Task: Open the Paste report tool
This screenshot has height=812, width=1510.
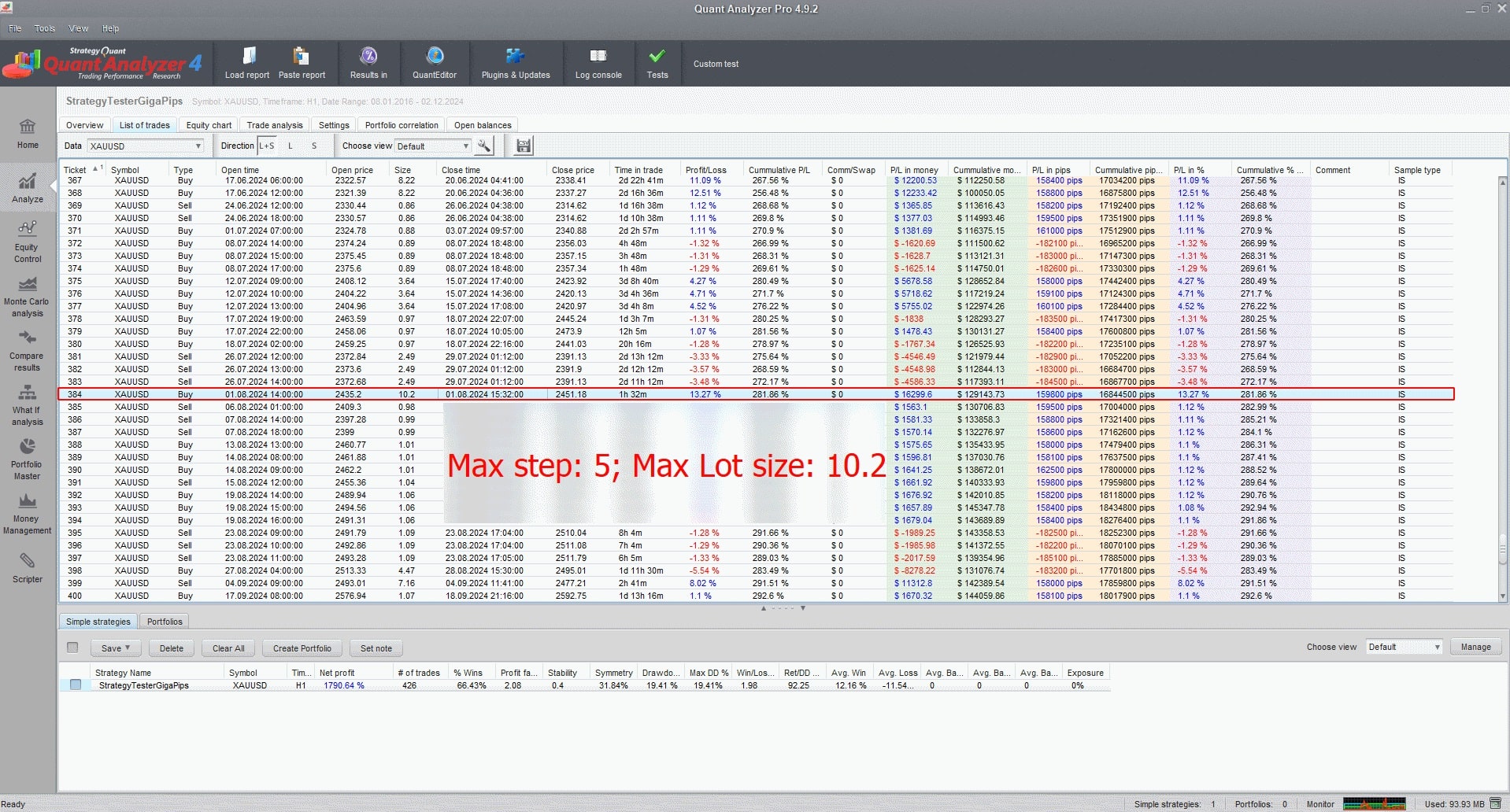Action: 302,63
